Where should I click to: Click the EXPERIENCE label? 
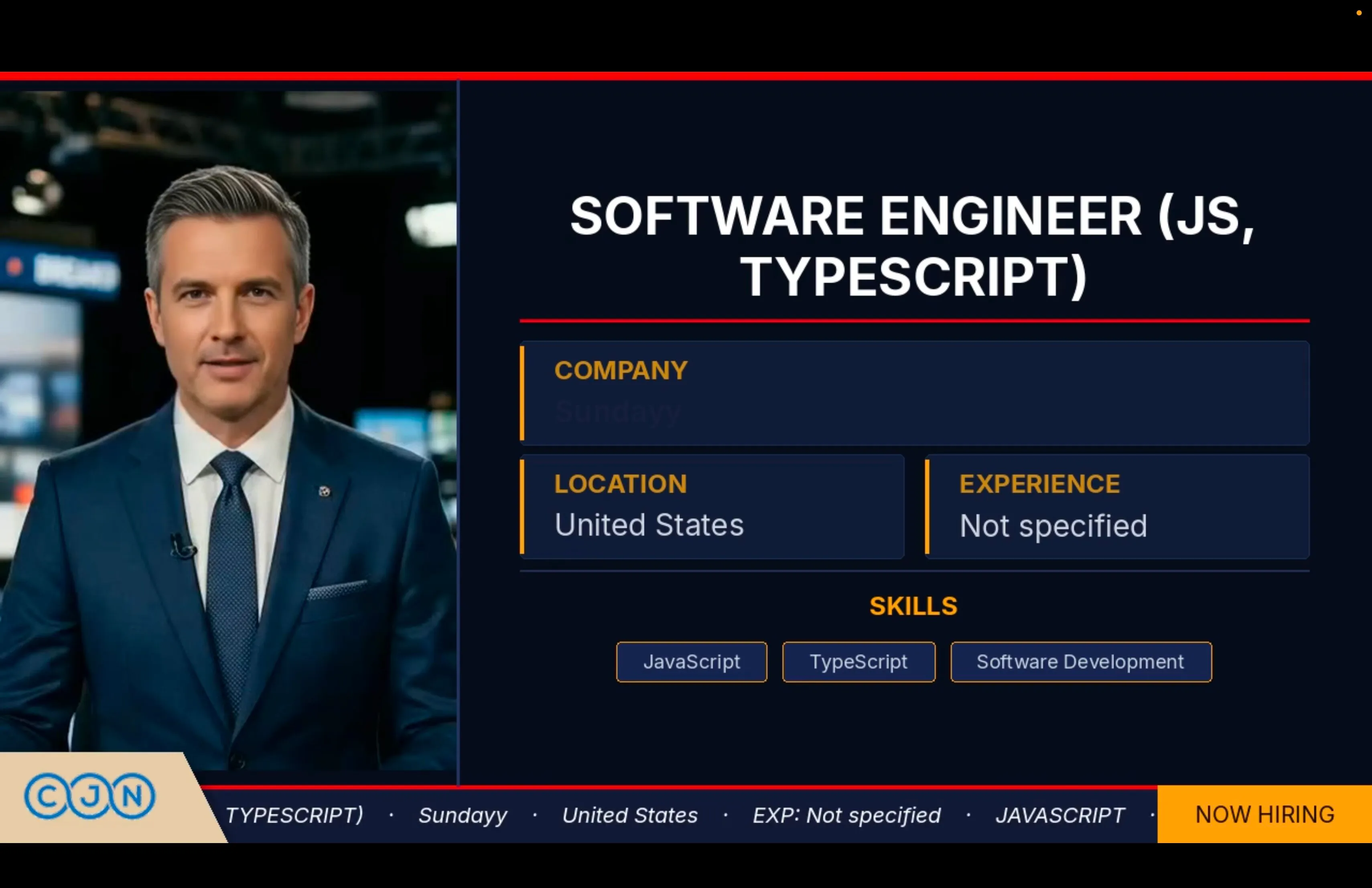[x=1039, y=483]
